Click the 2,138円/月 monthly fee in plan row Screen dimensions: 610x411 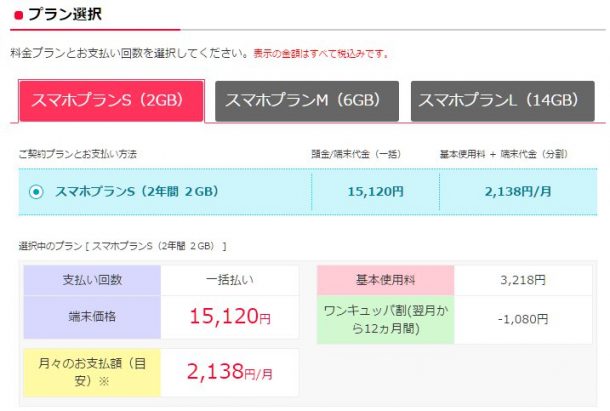point(517,192)
